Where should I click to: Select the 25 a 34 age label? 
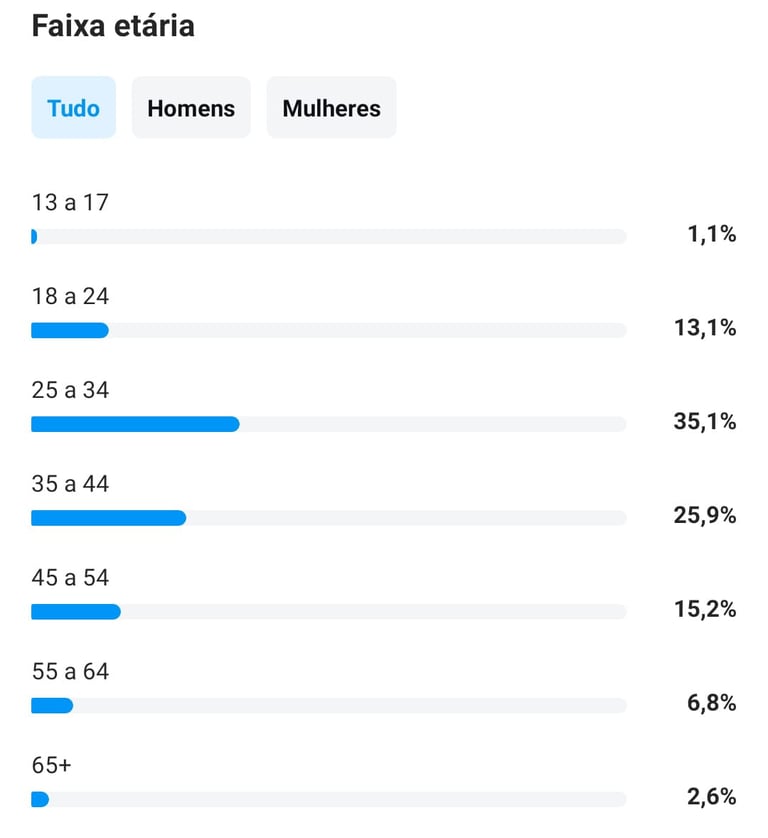click(70, 390)
